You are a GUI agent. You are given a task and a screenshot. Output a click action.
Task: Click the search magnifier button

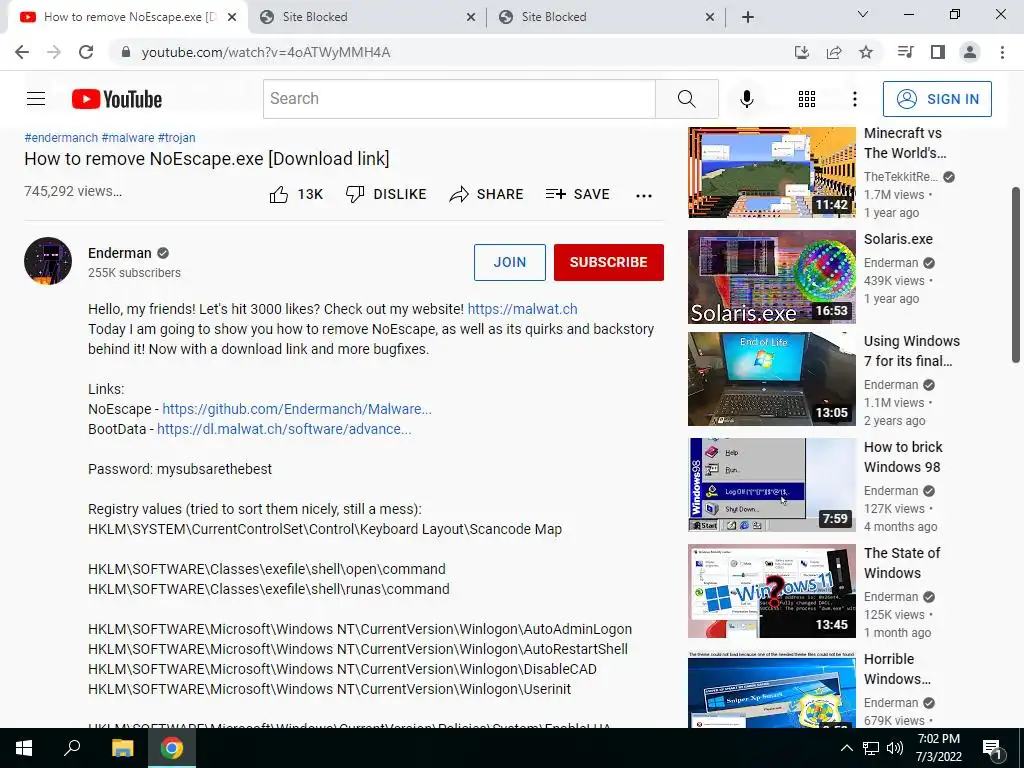click(686, 99)
